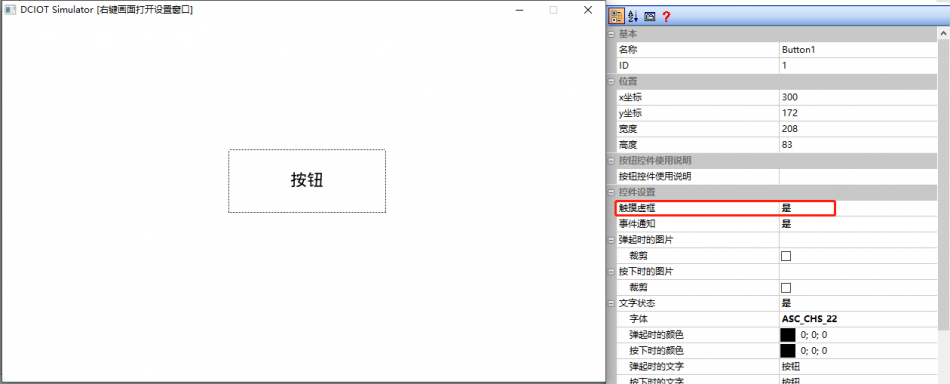
Task: Change the 文字状态 value 是
Action: [859, 303]
